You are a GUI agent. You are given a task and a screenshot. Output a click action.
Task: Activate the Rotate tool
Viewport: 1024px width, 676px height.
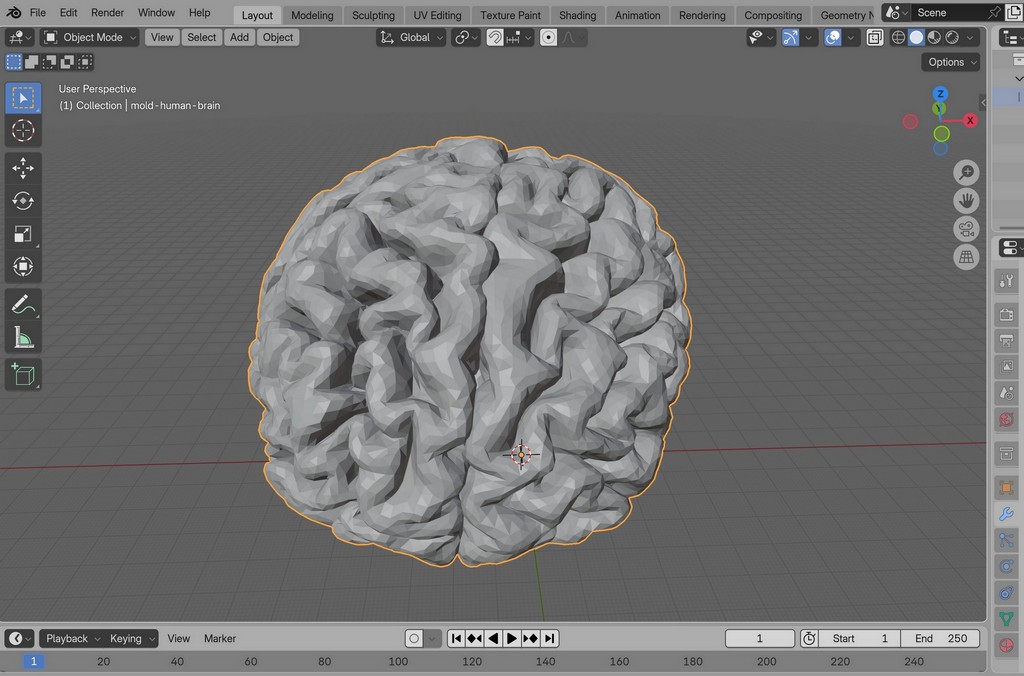coord(23,201)
